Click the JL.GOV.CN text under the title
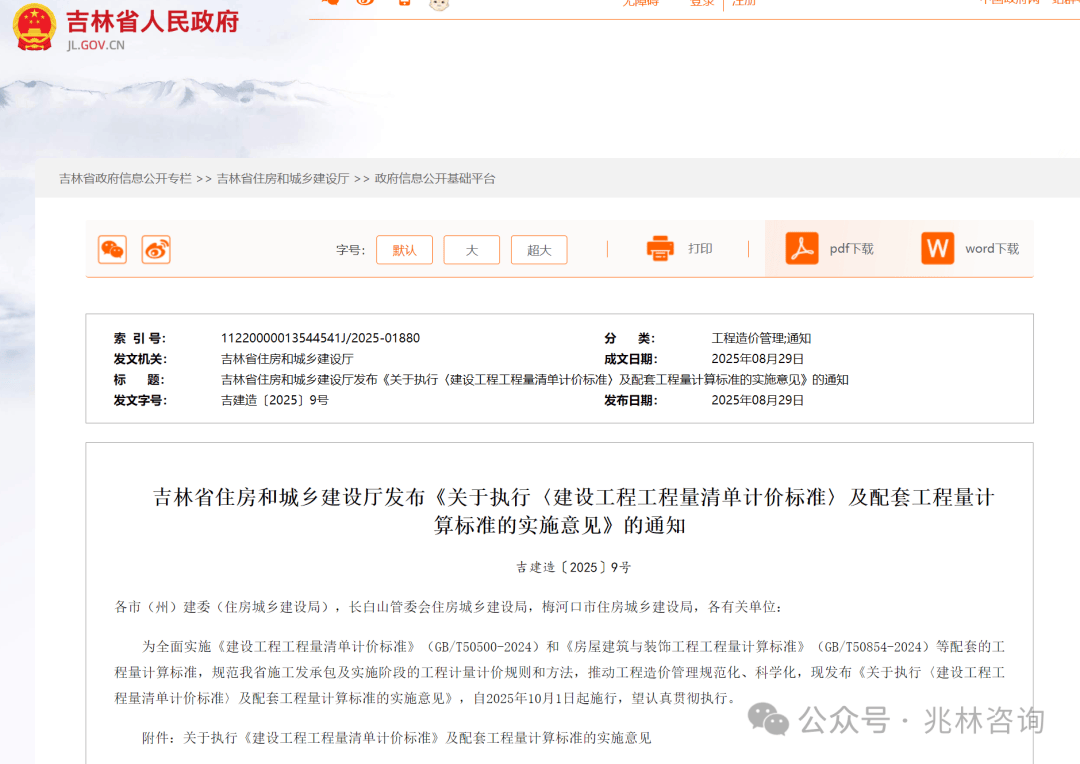The image size is (1080, 764). pos(96,45)
